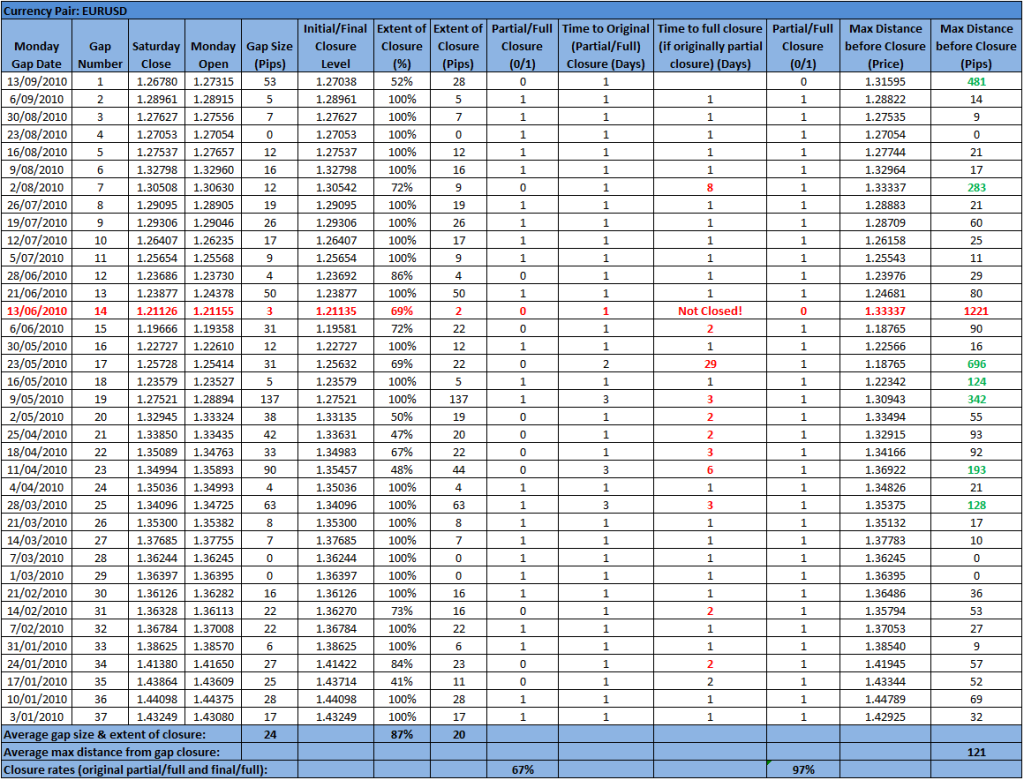Click 'Average gap size & extent of closure:' label

(104, 734)
